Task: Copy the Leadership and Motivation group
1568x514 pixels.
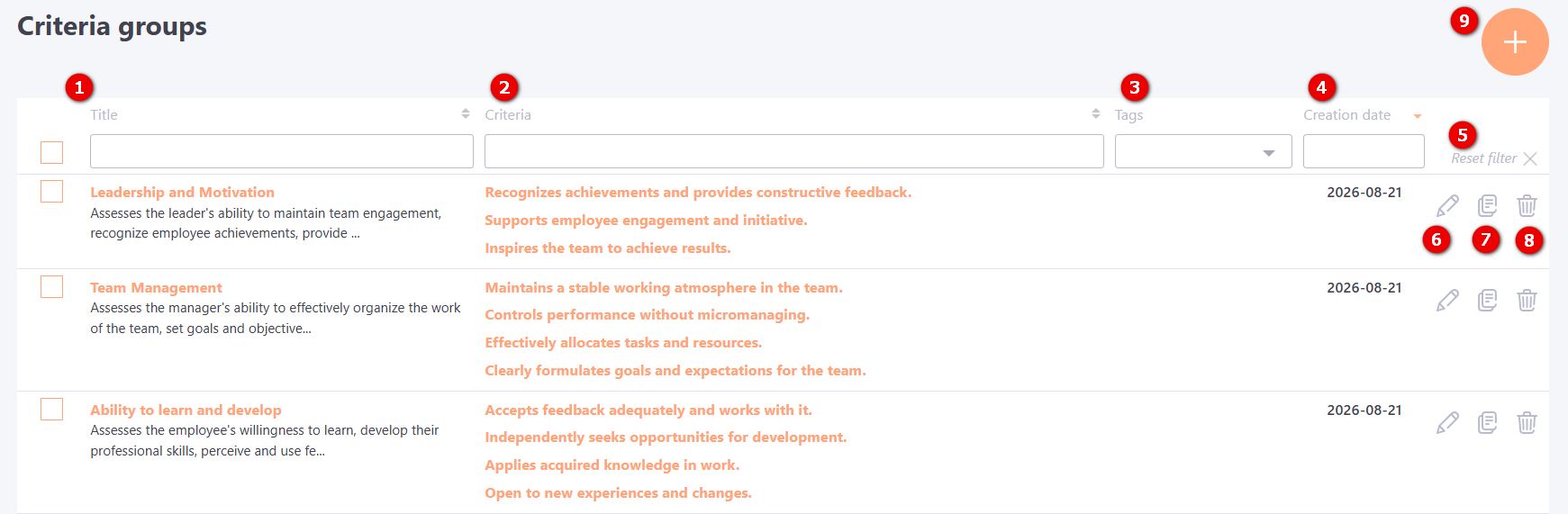Action: (x=1487, y=205)
